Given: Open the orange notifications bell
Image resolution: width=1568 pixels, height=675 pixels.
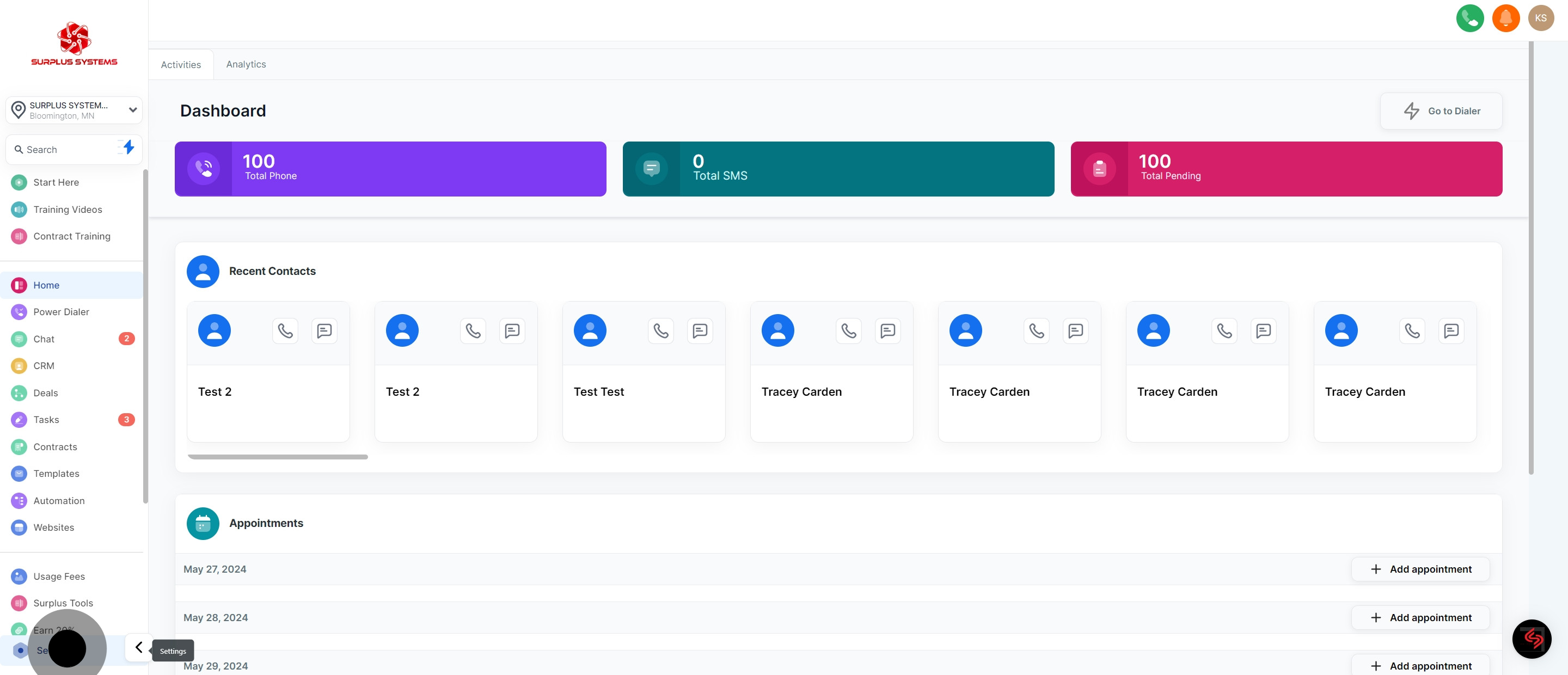Looking at the screenshot, I should tap(1505, 19).
